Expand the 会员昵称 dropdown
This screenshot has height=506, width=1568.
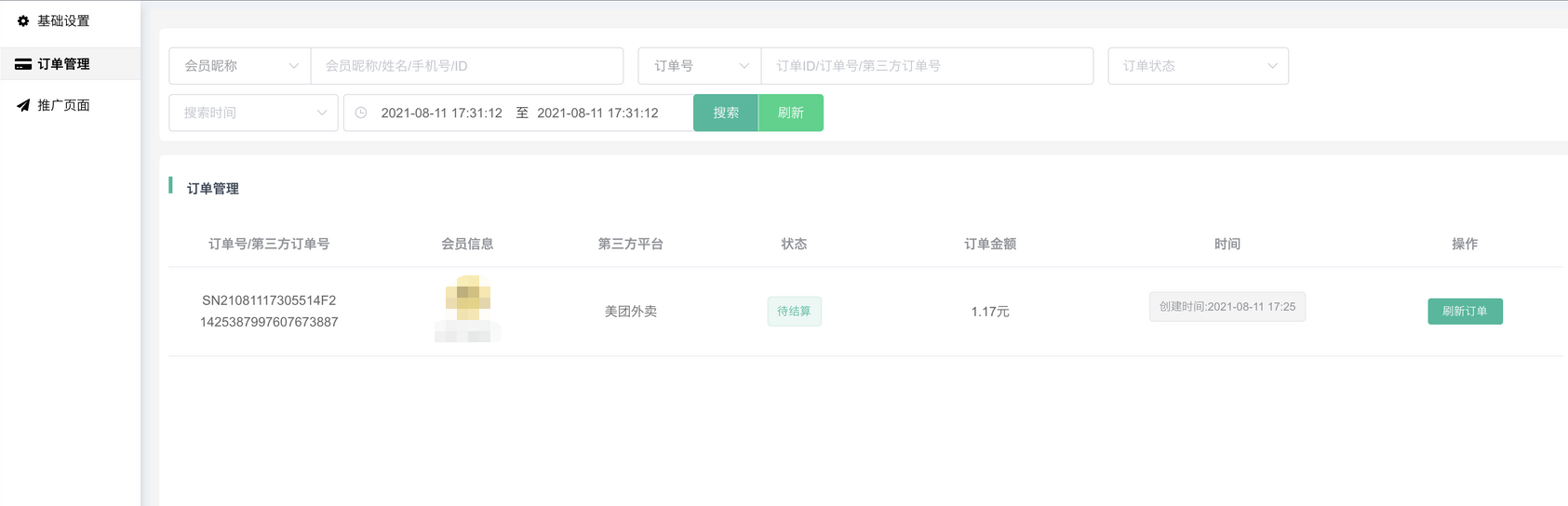tap(240, 66)
